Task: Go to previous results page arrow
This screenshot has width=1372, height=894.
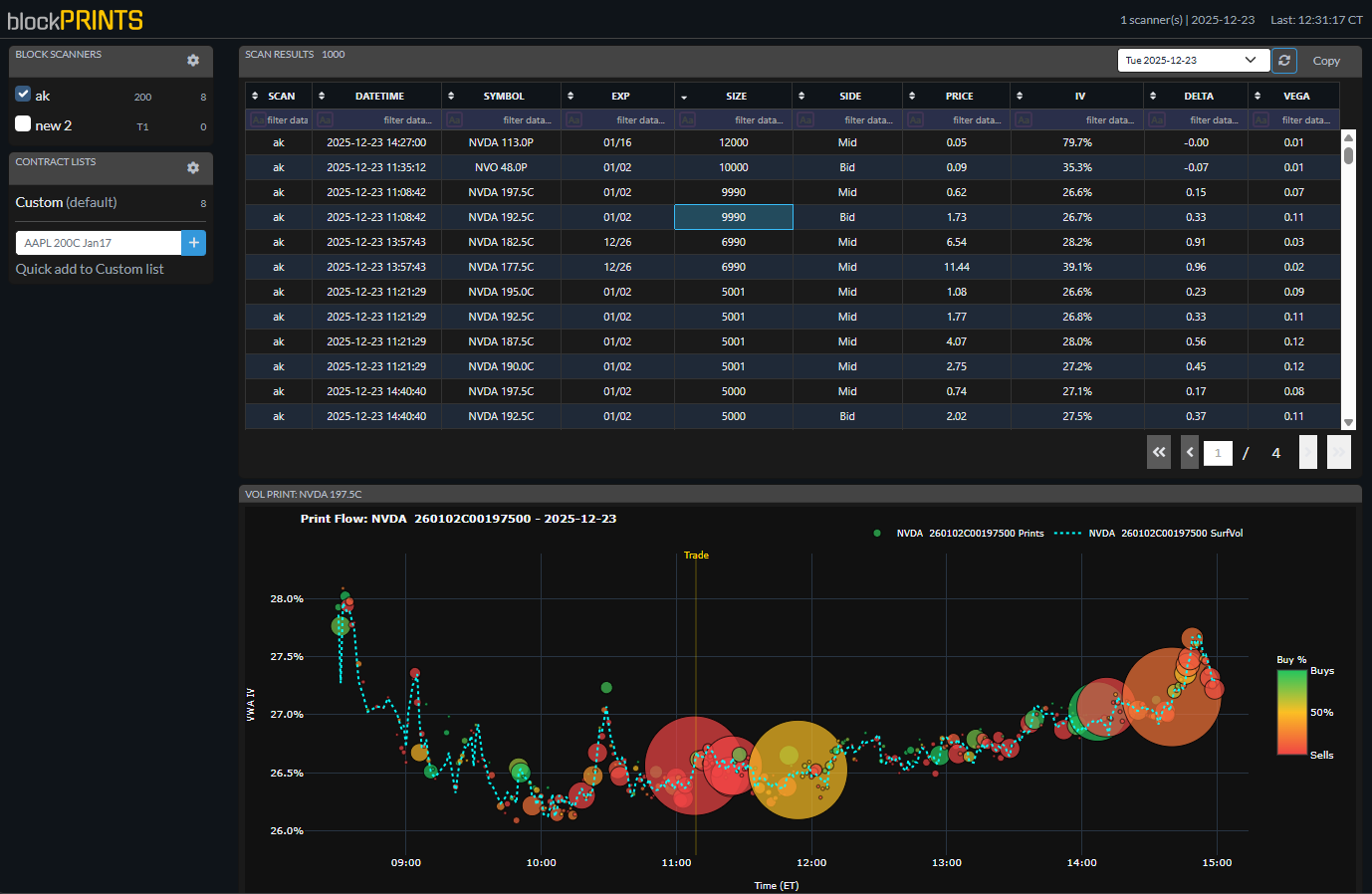Action: [x=1190, y=452]
